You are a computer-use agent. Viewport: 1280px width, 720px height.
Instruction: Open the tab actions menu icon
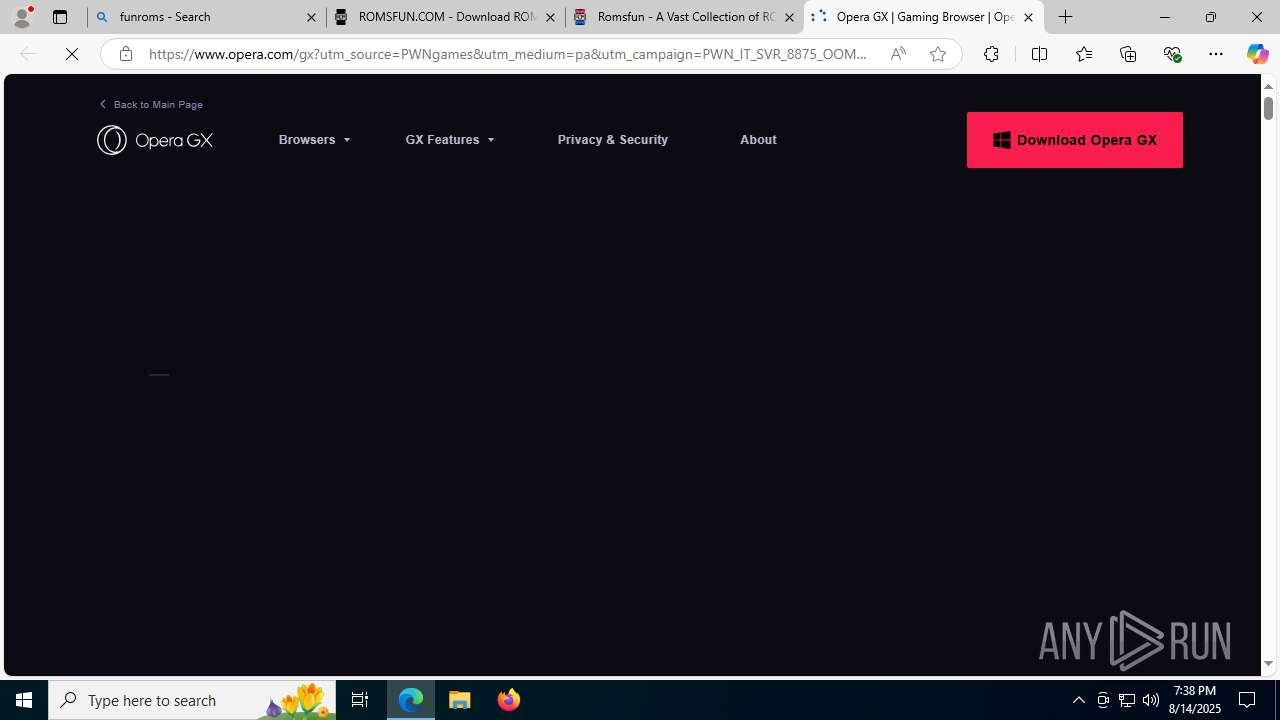(x=60, y=17)
